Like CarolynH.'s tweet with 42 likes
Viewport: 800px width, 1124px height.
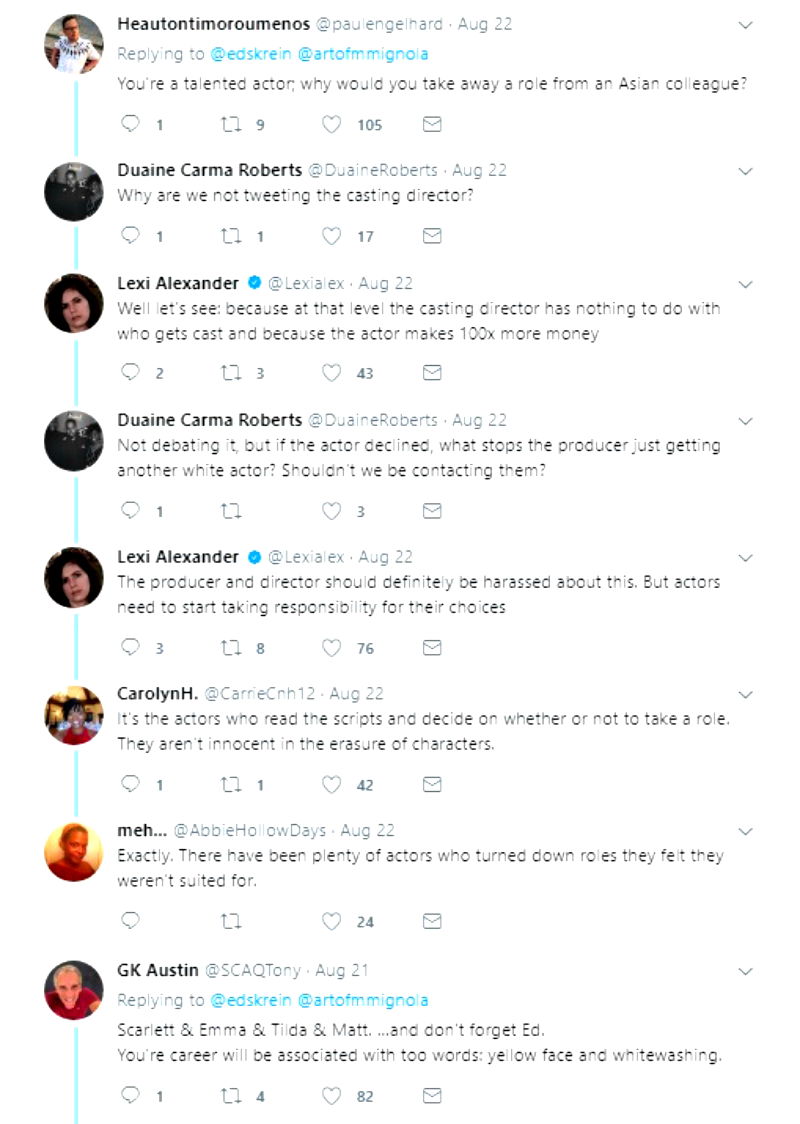(x=331, y=785)
